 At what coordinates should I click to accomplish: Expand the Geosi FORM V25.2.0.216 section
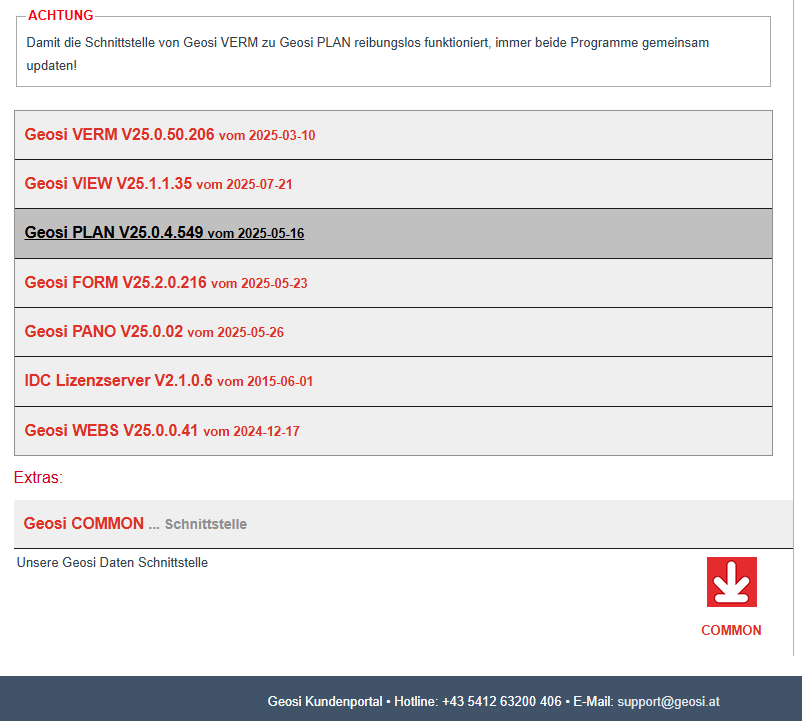coord(393,283)
